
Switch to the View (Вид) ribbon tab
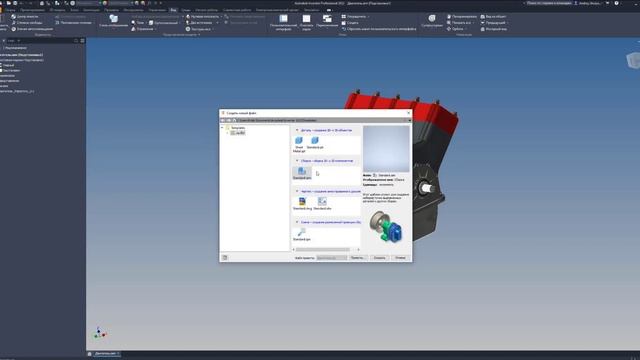[x=173, y=10]
